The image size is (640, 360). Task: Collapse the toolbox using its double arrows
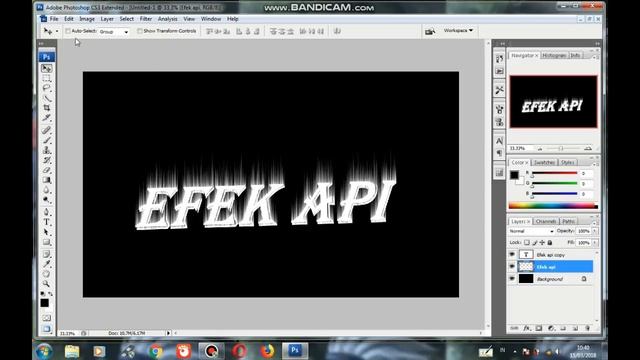point(41,43)
